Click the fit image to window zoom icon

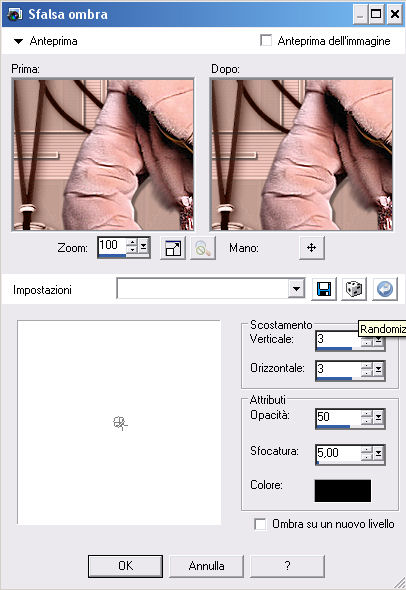point(173,248)
